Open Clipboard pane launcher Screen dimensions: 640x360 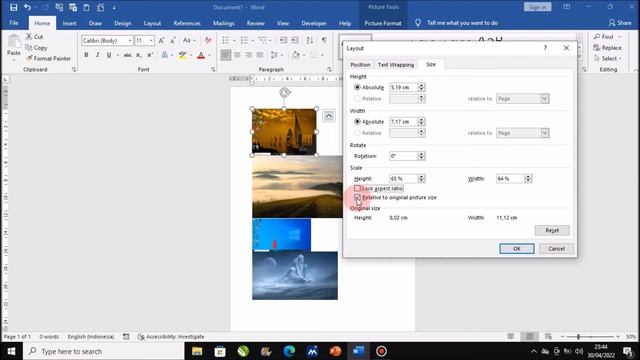pos(74,69)
